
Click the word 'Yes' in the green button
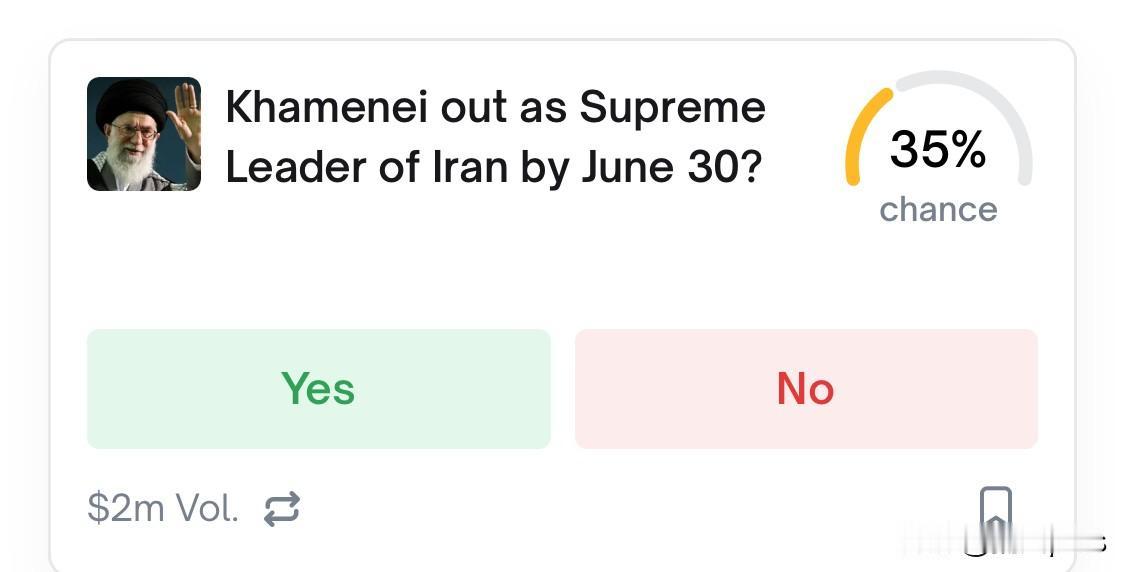tap(318, 388)
